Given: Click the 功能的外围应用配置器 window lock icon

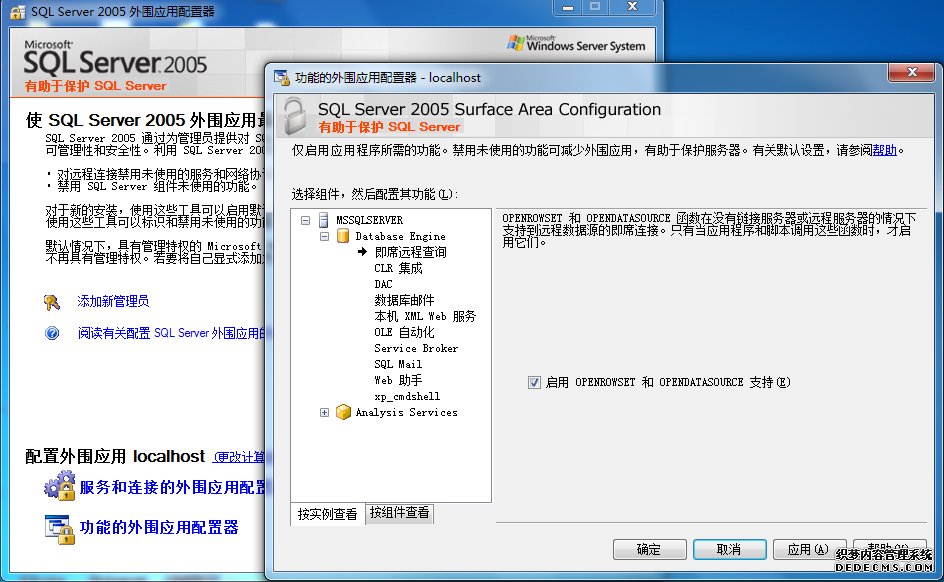Looking at the screenshot, I should pyautogui.click(x=59, y=527).
